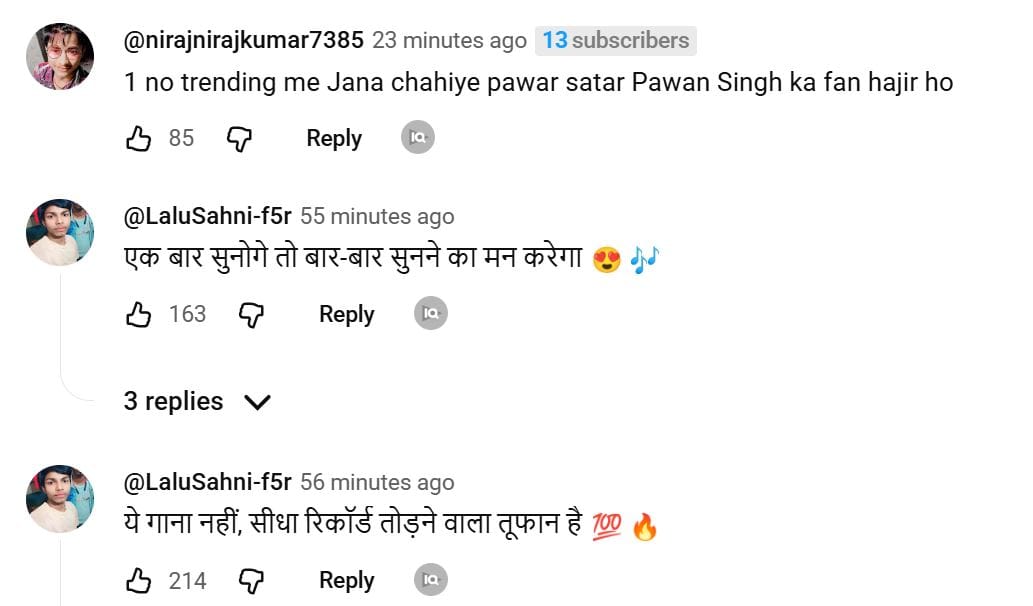Dislike the comment posted 56 minutes ago
This screenshot has width=1033, height=606.
coord(251,581)
